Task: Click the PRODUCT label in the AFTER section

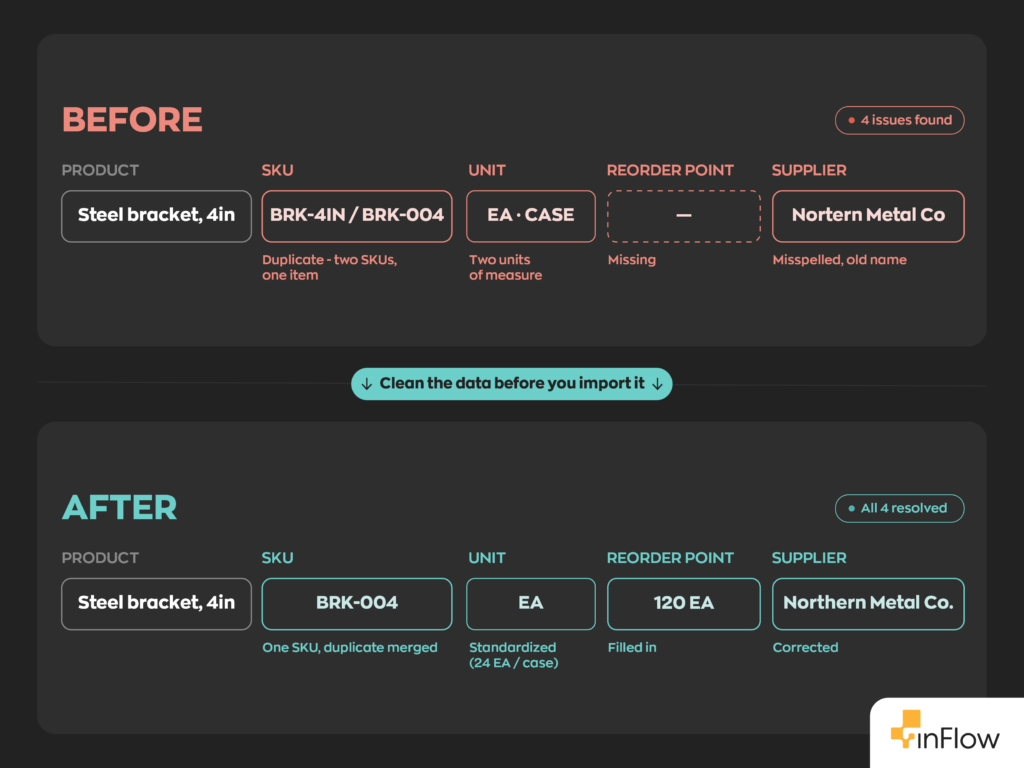Action: [x=100, y=558]
